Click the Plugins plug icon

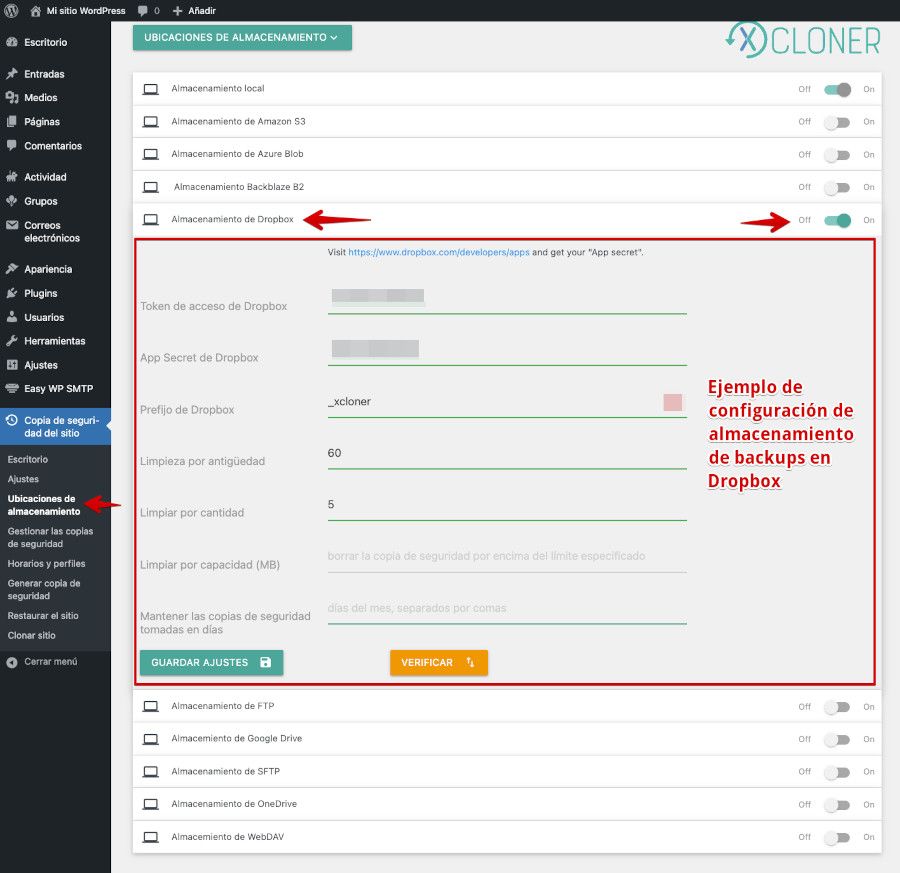point(11,293)
